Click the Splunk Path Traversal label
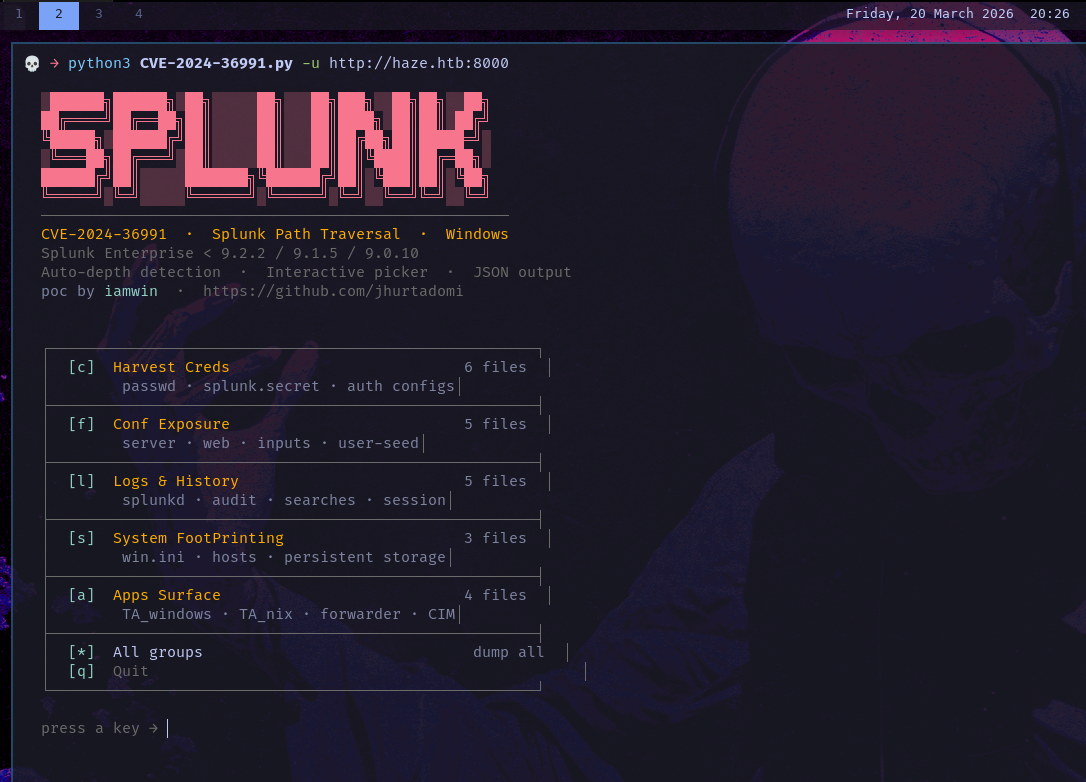This screenshot has height=782, width=1086. (305, 234)
